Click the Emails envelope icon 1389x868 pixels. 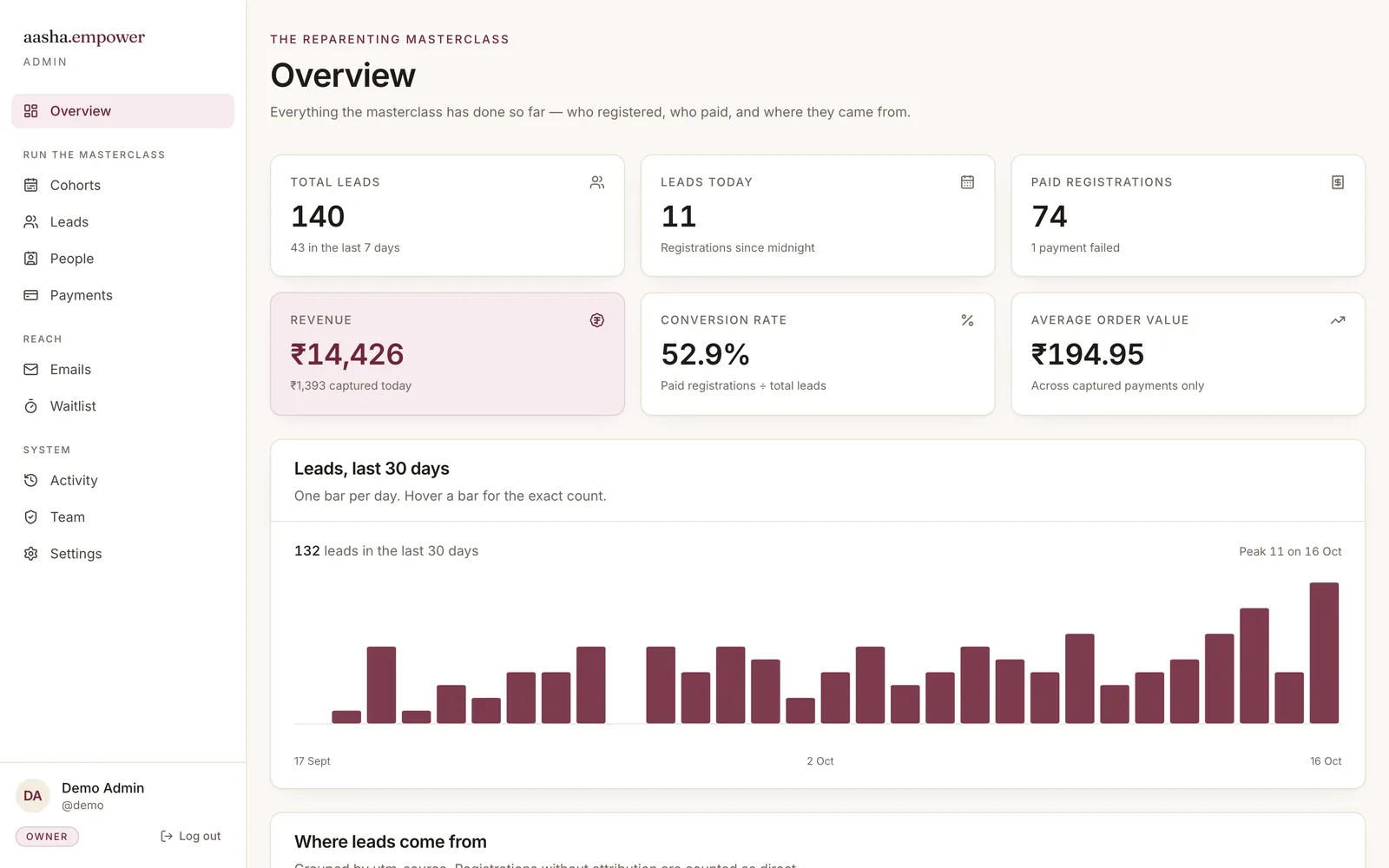31,370
